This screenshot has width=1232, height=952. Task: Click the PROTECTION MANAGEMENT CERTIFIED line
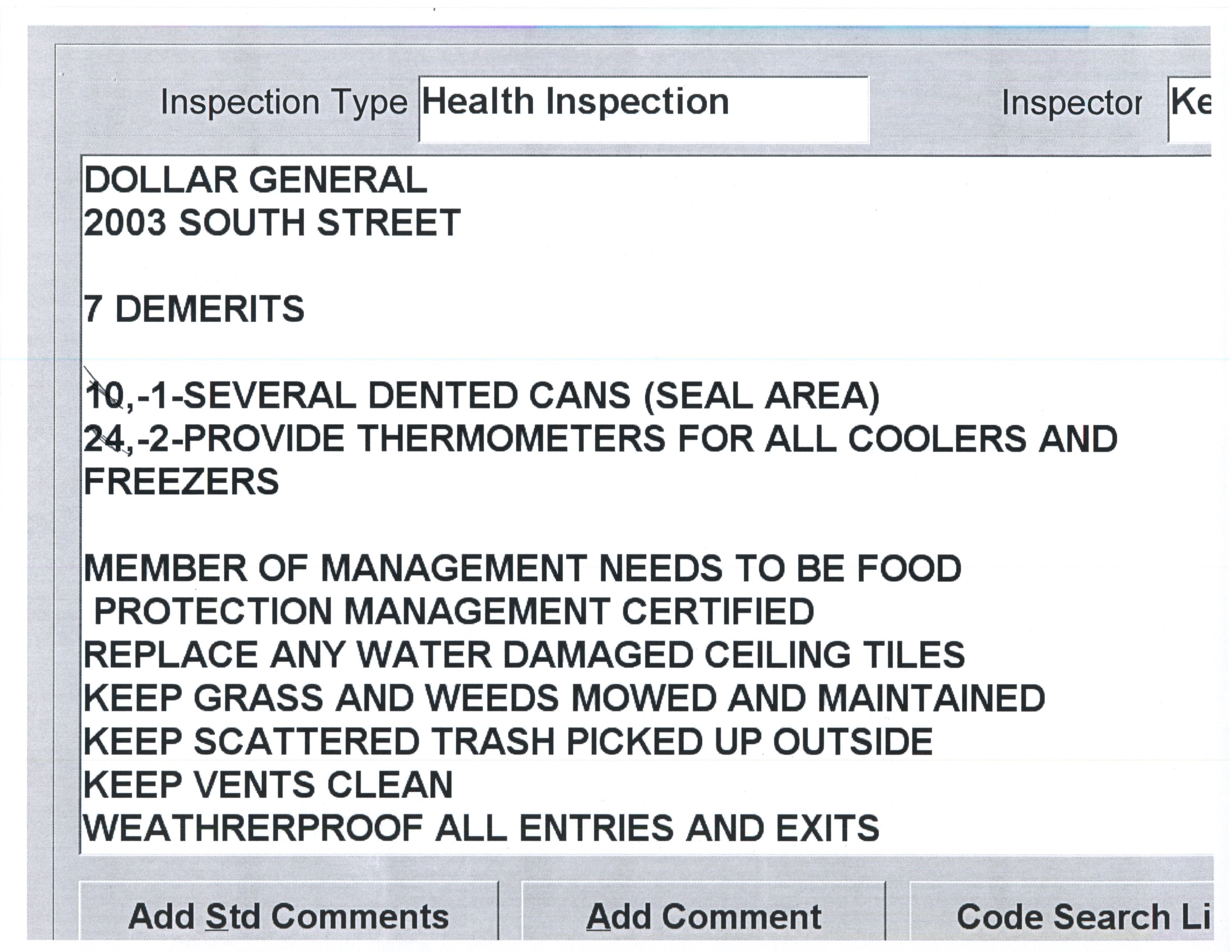coord(454,612)
